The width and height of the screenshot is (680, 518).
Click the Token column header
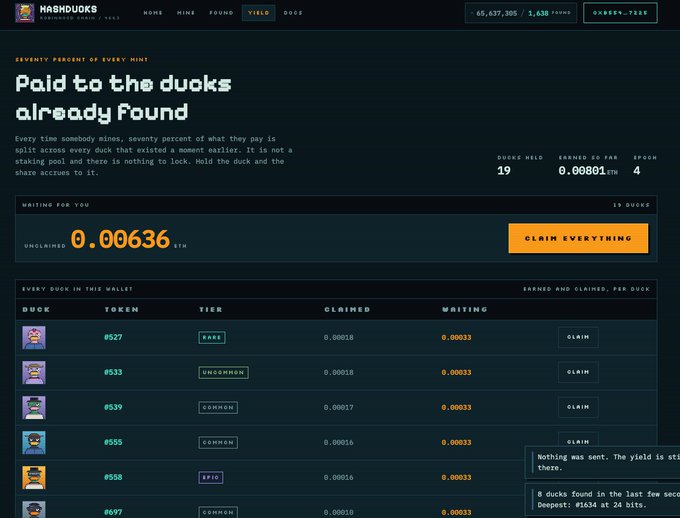point(121,309)
